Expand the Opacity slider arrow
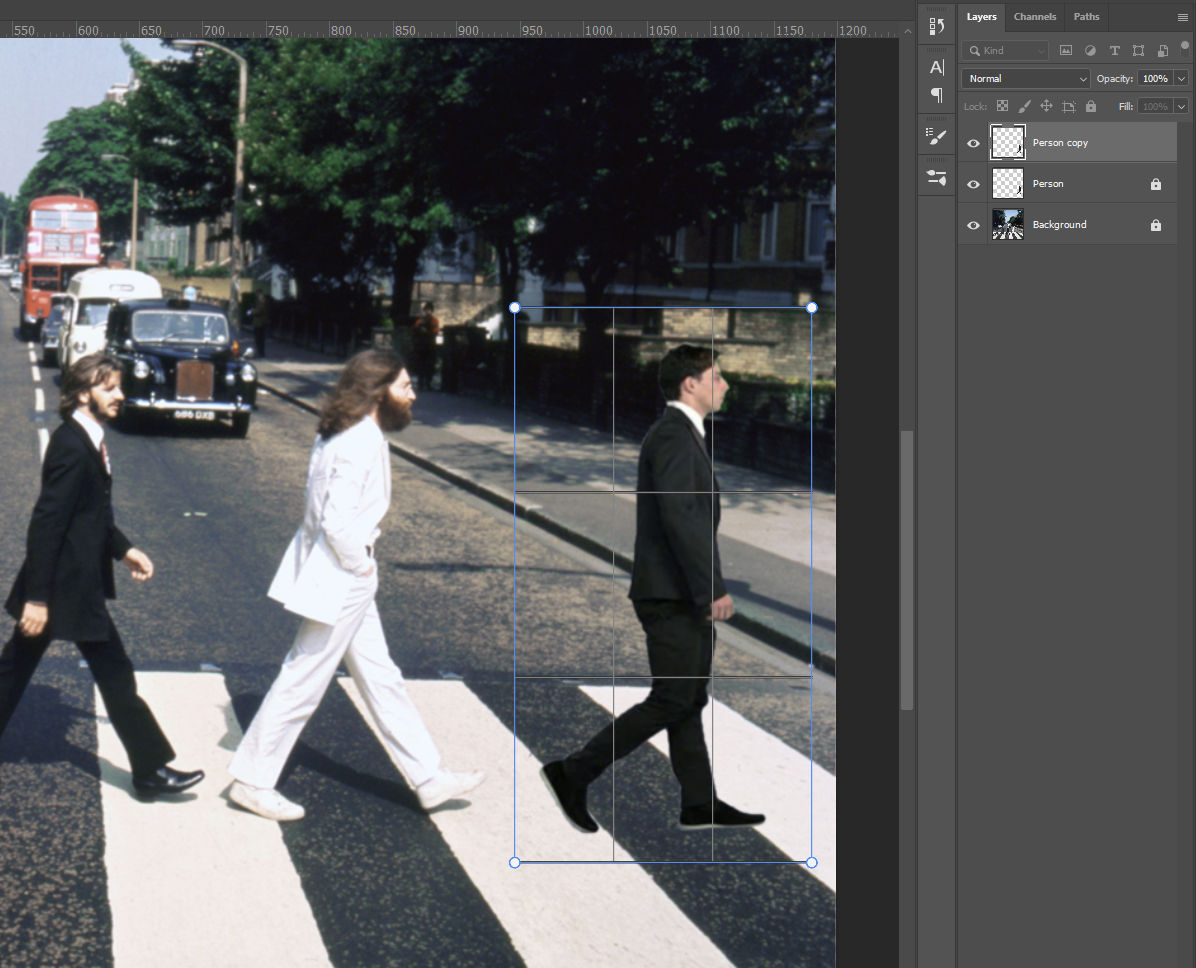The image size is (1196, 968). point(1182,79)
